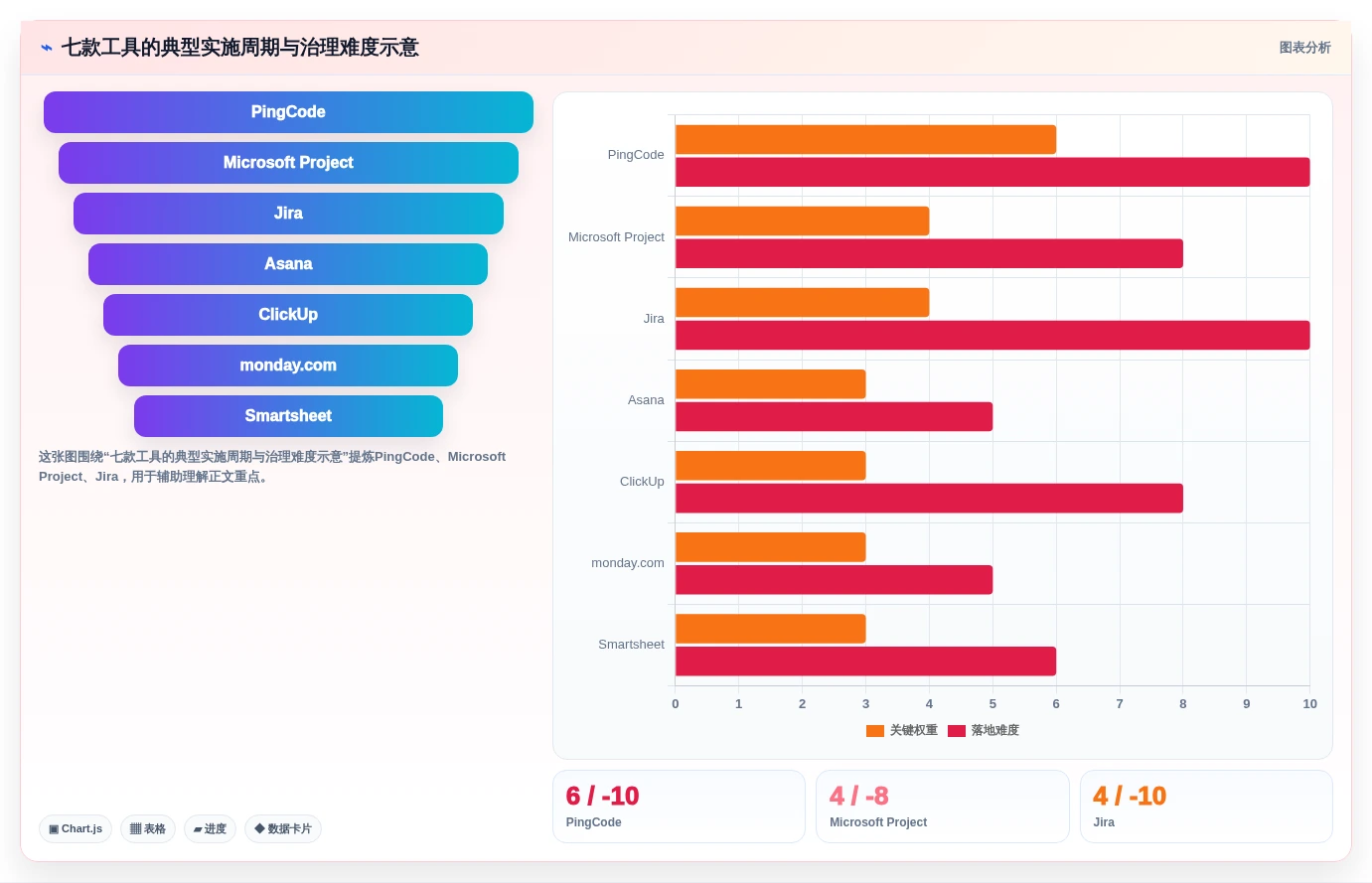1372x883 pixels.
Task: Toggle the orange 关键权重 legend swatch
Action: coord(875,731)
